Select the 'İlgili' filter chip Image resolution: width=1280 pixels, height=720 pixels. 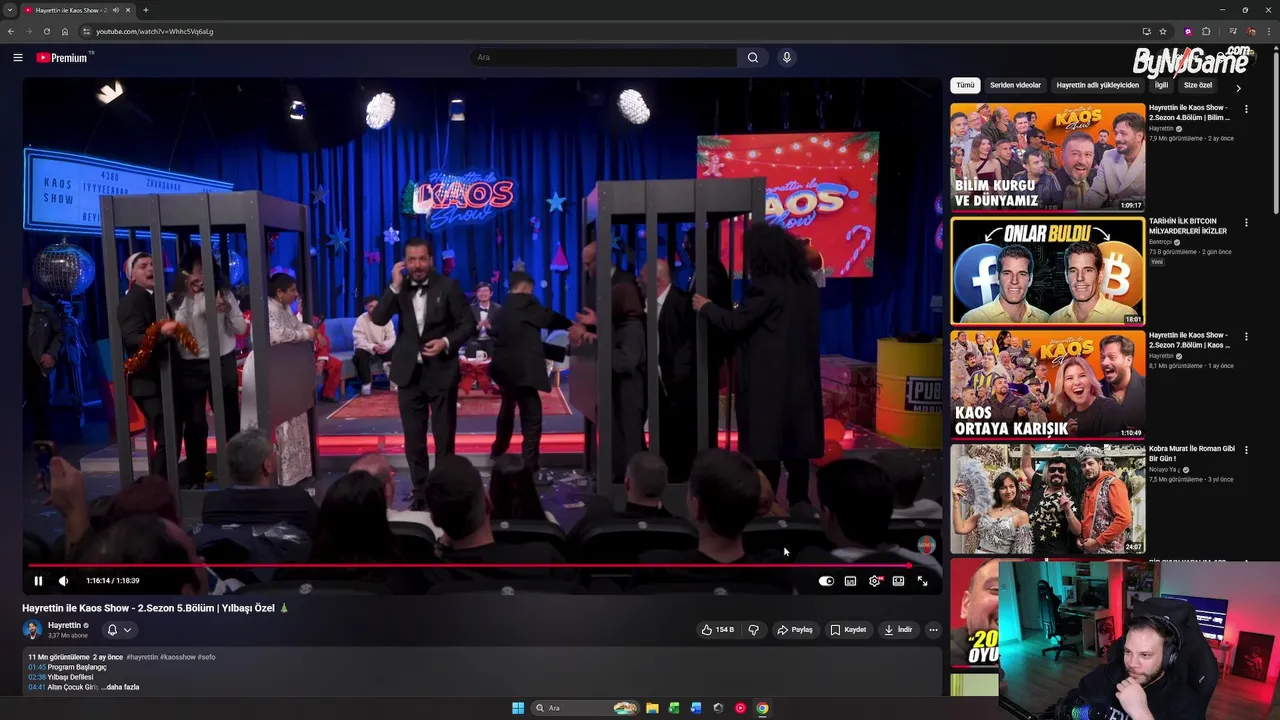point(1161,85)
